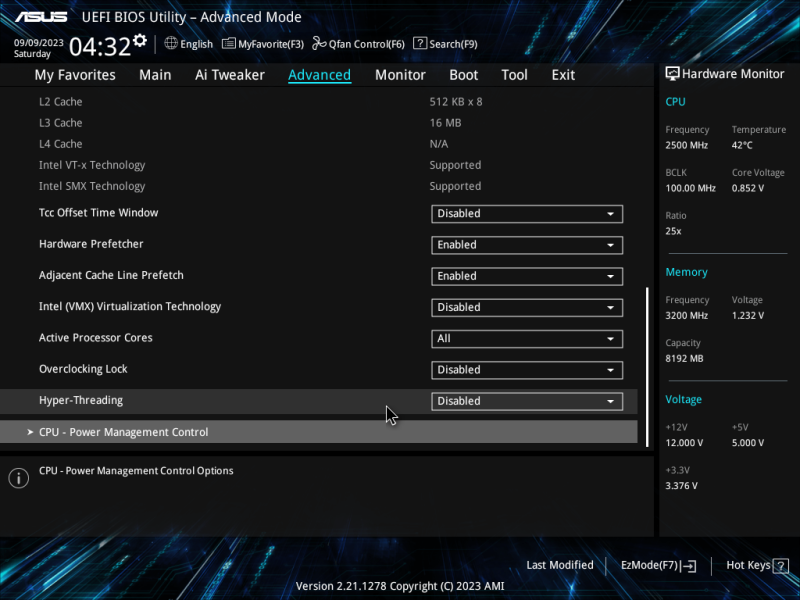Click the Qfan Control fan icon
This screenshot has width=800, height=600.
pos(319,43)
